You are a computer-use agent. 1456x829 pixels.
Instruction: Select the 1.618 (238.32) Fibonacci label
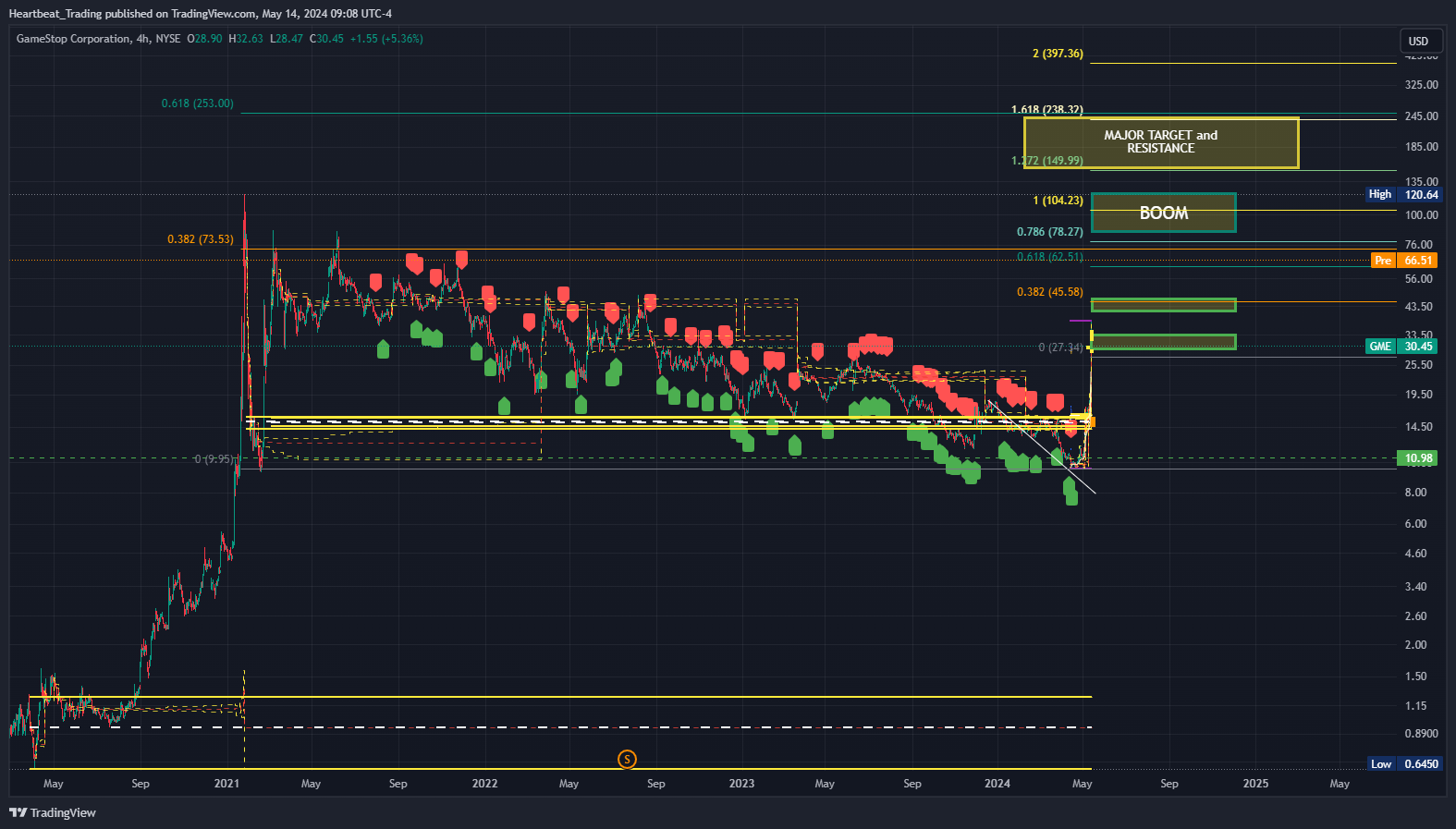(x=1047, y=110)
